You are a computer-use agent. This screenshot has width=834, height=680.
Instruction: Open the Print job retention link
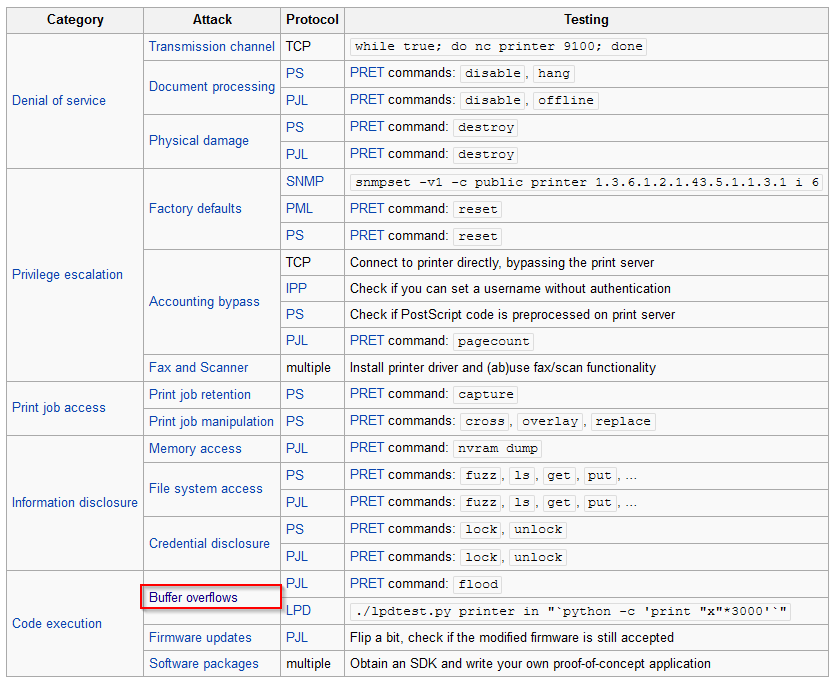click(199, 395)
